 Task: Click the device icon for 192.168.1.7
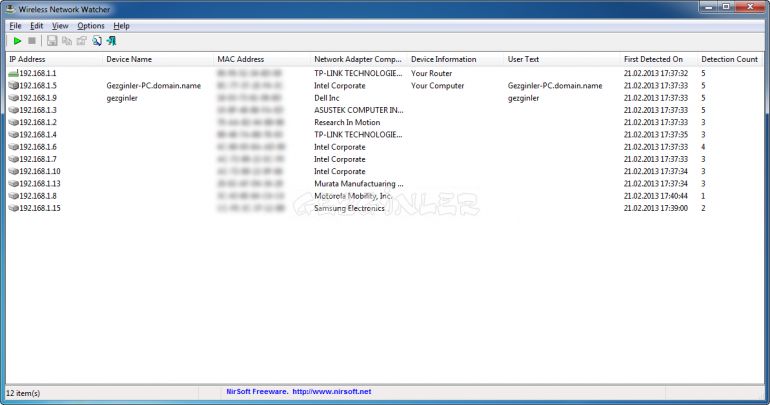[13, 159]
